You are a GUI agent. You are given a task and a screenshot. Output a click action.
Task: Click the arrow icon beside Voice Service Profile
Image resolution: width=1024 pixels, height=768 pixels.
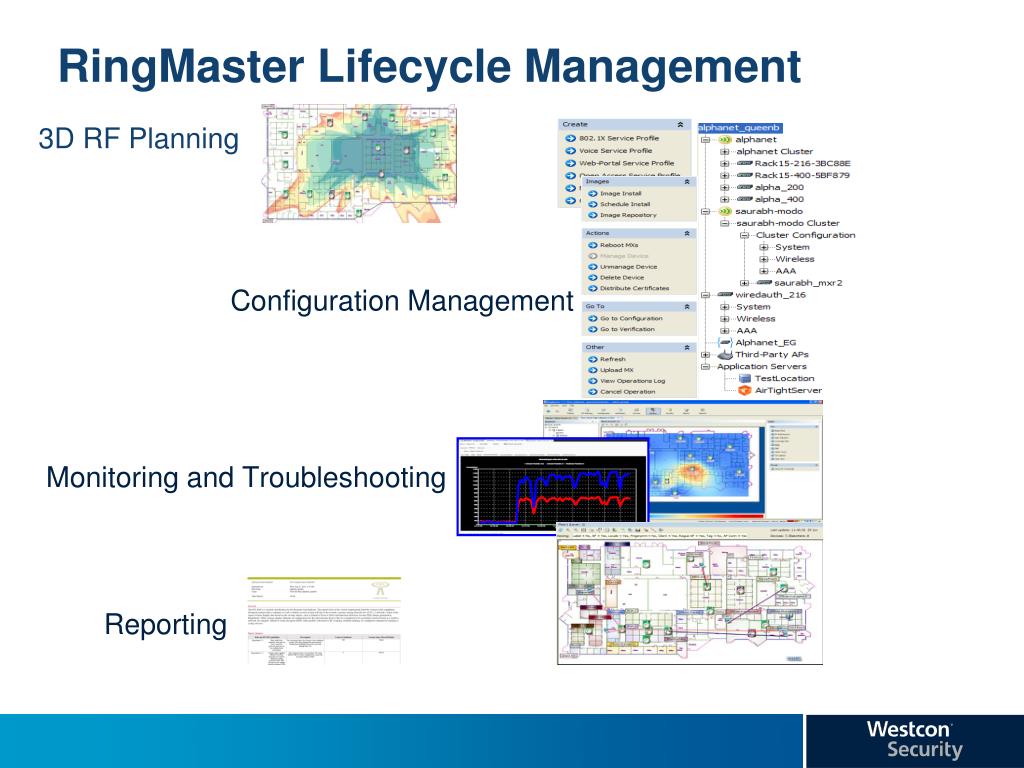click(569, 151)
